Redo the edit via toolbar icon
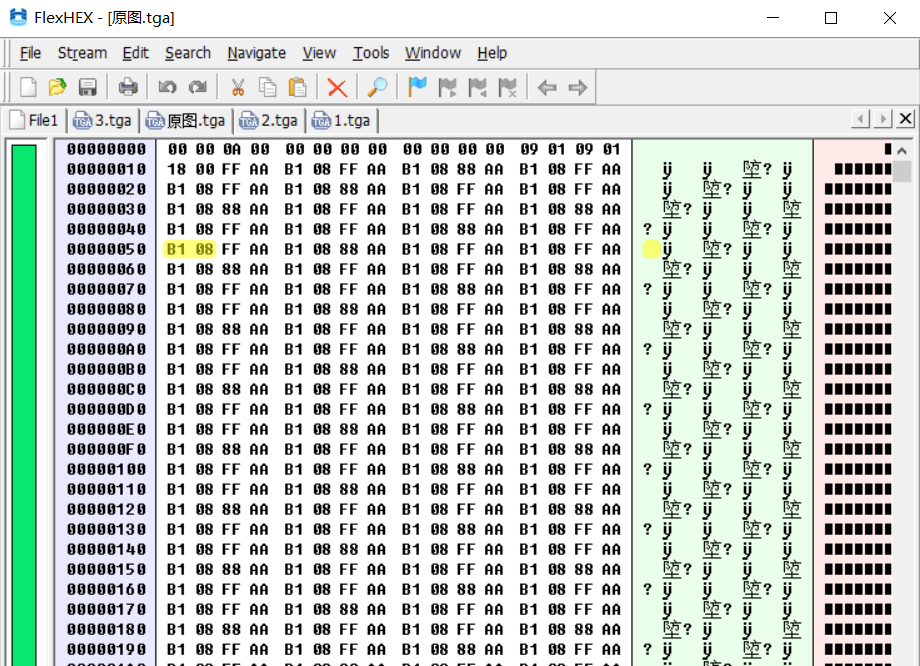The image size is (920, 666). (x=198, y=87)
